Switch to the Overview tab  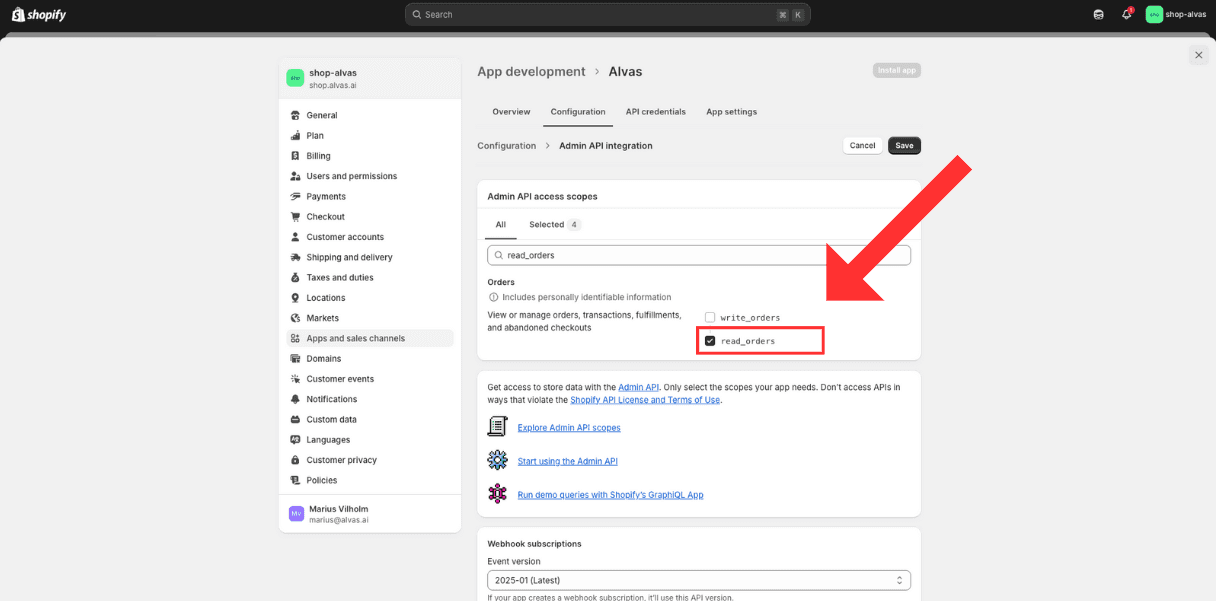(x=511, y=111)
